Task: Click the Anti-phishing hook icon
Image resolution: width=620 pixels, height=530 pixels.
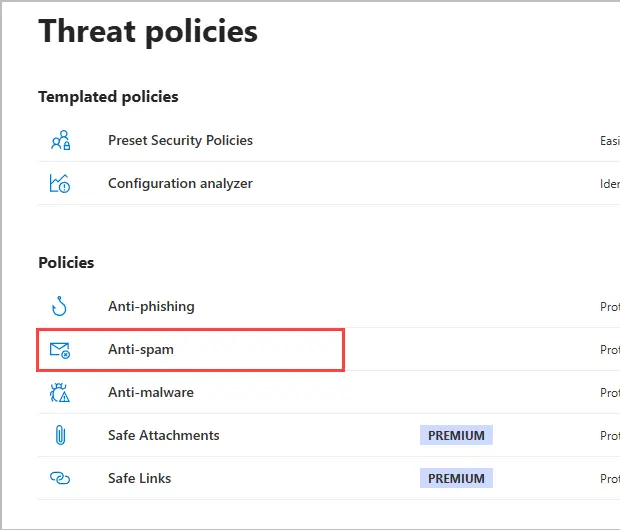Action: [60, 307]
